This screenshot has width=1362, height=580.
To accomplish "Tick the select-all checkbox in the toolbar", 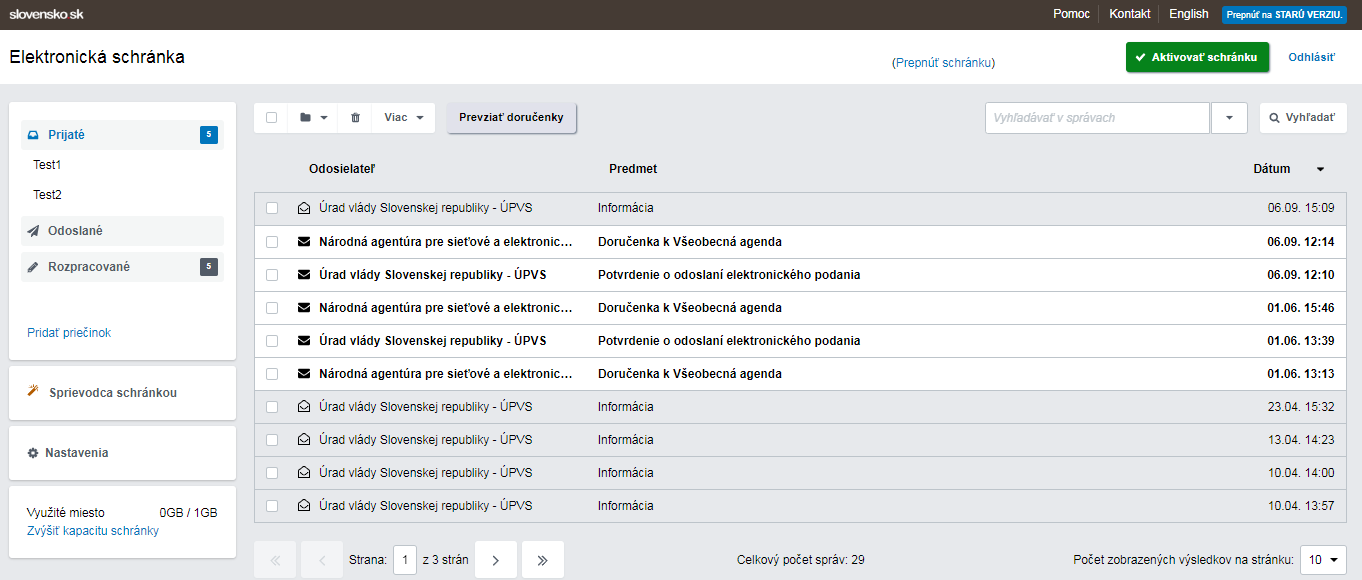I will click(271, 118).
